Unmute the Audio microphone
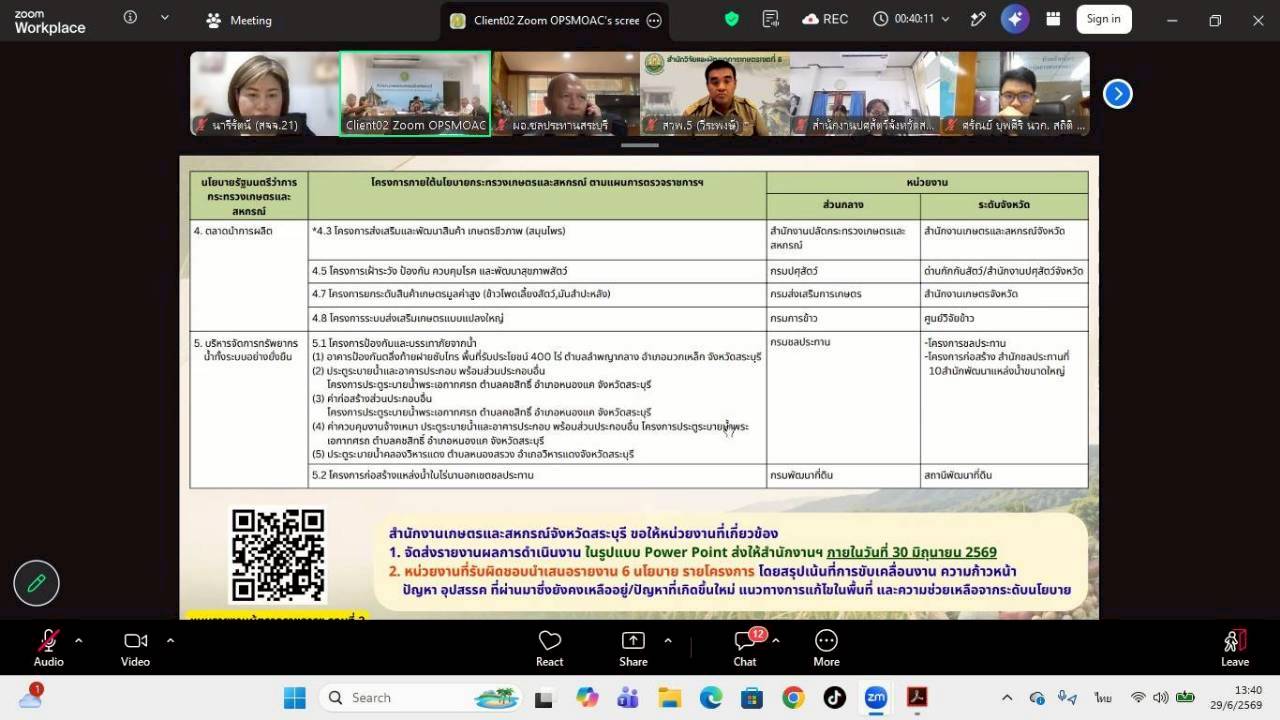The width and height of the screenshot is (1280, 720). 48,647
